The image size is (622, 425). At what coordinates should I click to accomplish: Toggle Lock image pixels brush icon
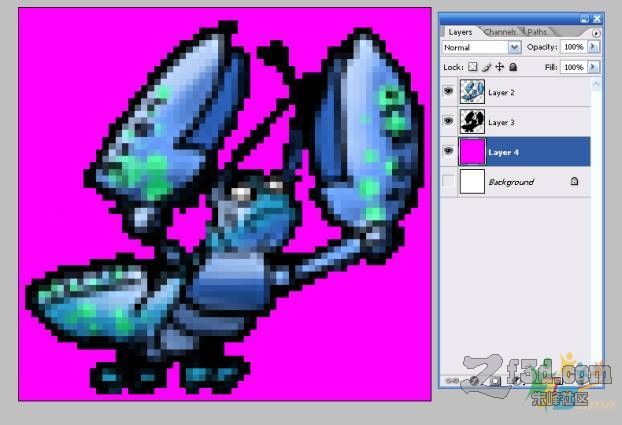tap(486, 67)
